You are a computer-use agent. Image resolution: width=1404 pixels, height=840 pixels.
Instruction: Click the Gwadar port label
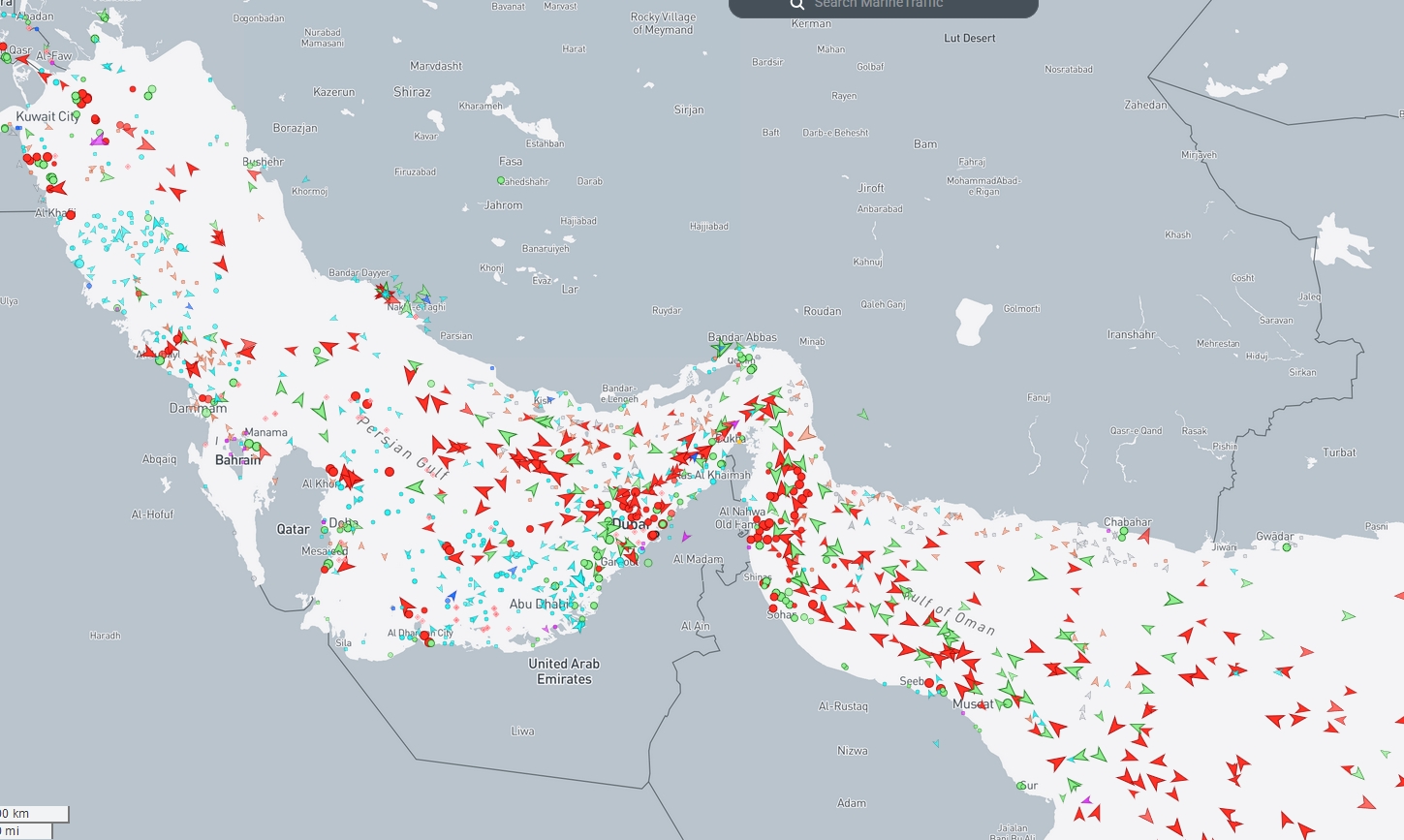click(x=1275, y=536)
